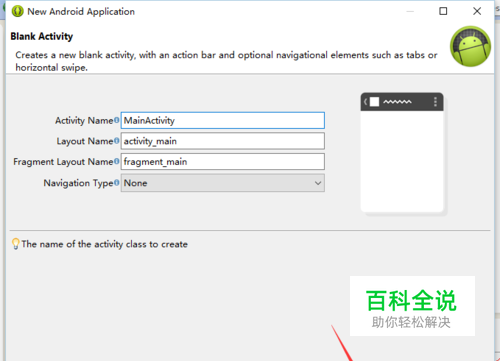Click the info icon beside Layout Name
Image resolution: width=500 pixels, height=361 pixels.
click(x=116, y=141)
